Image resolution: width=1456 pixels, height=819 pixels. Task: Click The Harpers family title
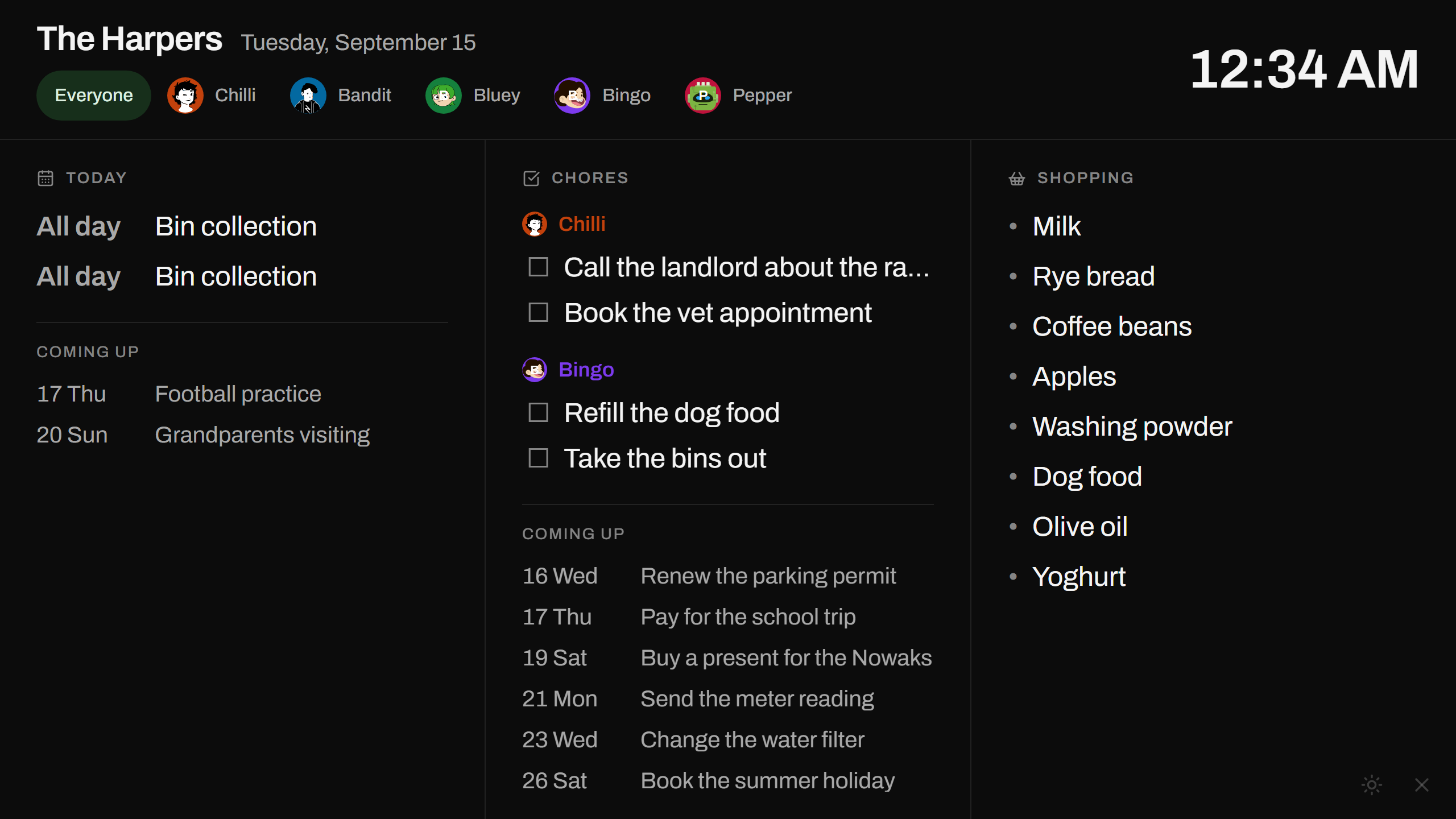click(x=129, y=39)
